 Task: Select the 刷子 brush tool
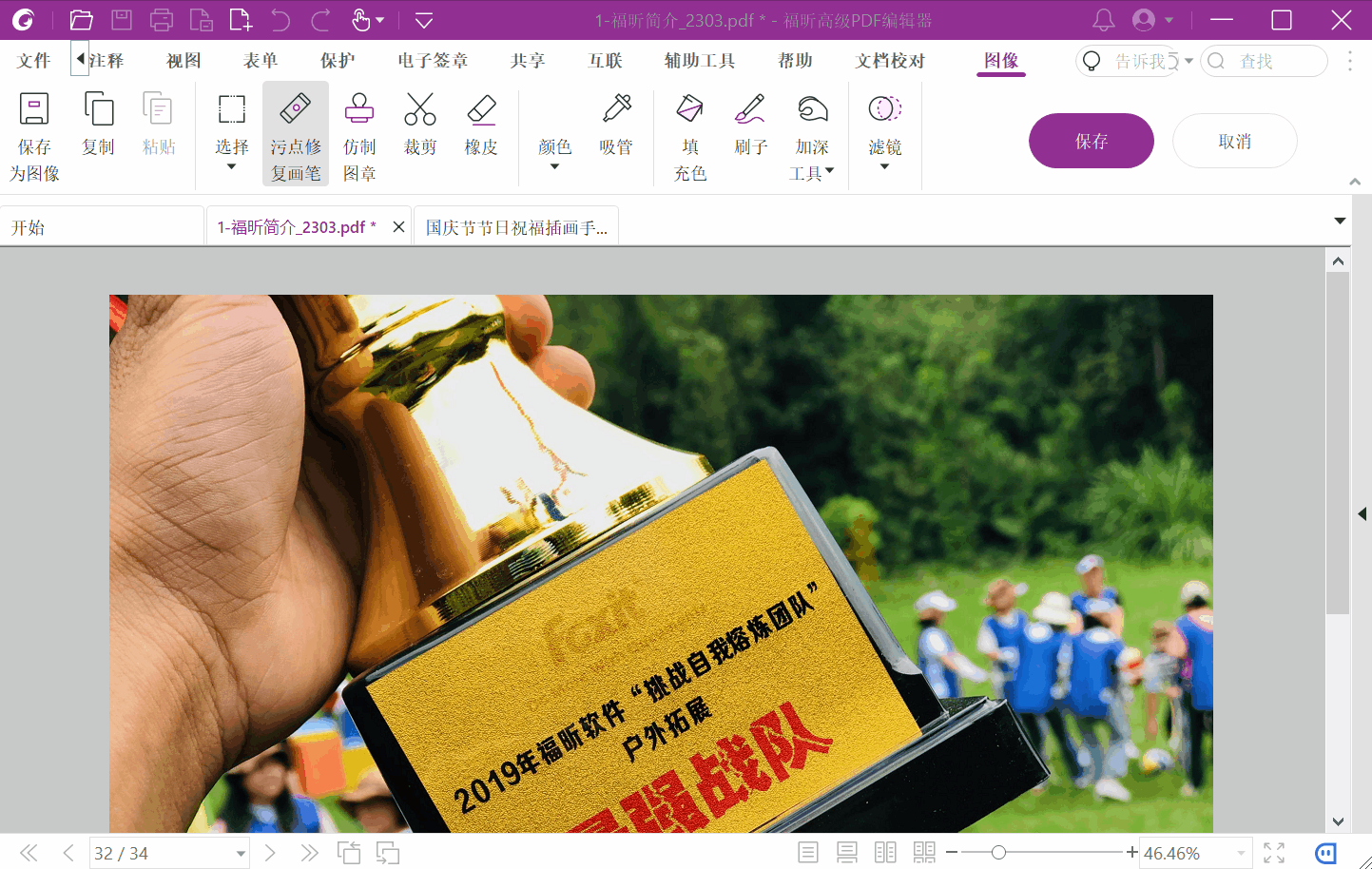pyautogui.click(x=750, y=124)
